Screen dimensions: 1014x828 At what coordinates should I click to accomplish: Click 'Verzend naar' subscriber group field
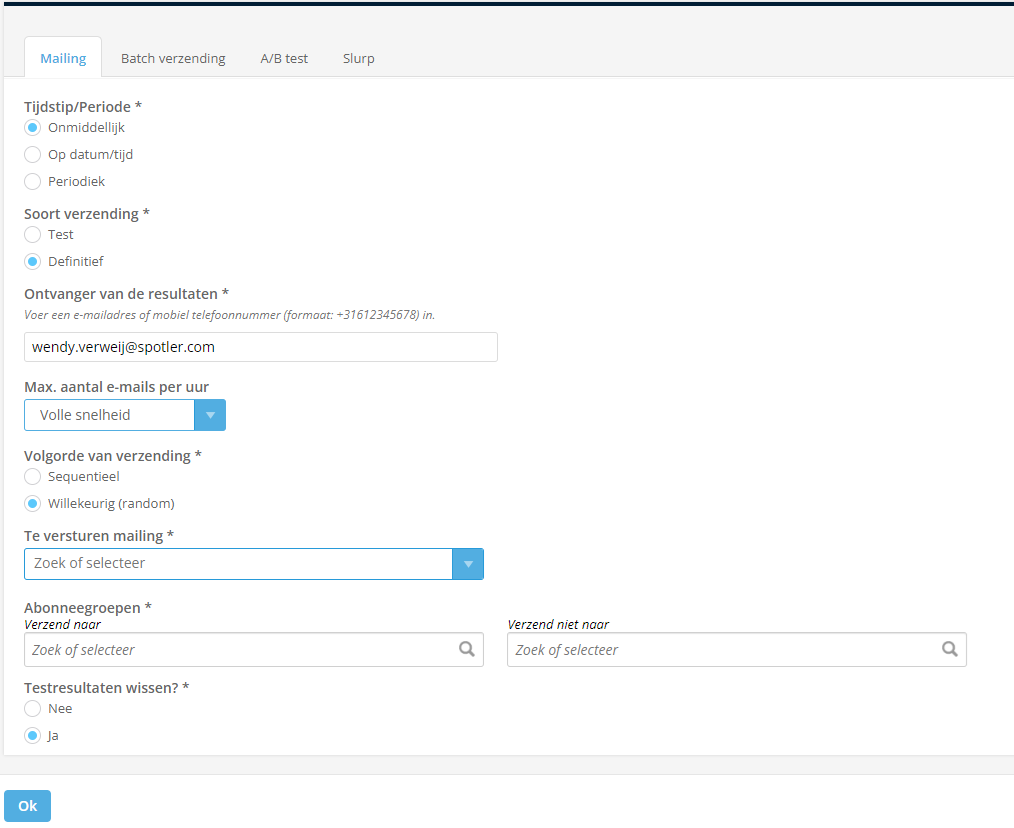[238, 650]
